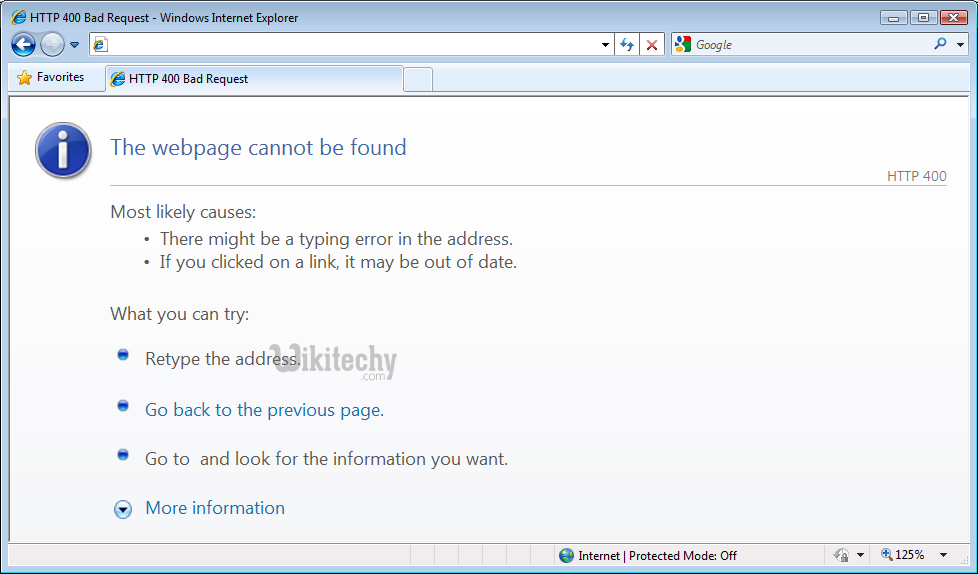The height and width of the screenshot is (574, 978).
Task: Click the 125% zoom level button
Action: [x=903, y=555]
